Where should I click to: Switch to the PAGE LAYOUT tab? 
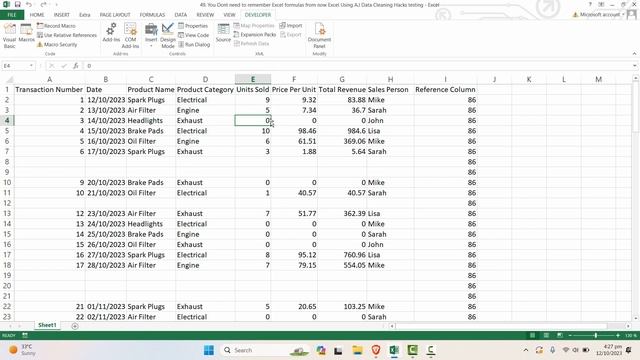115,15
